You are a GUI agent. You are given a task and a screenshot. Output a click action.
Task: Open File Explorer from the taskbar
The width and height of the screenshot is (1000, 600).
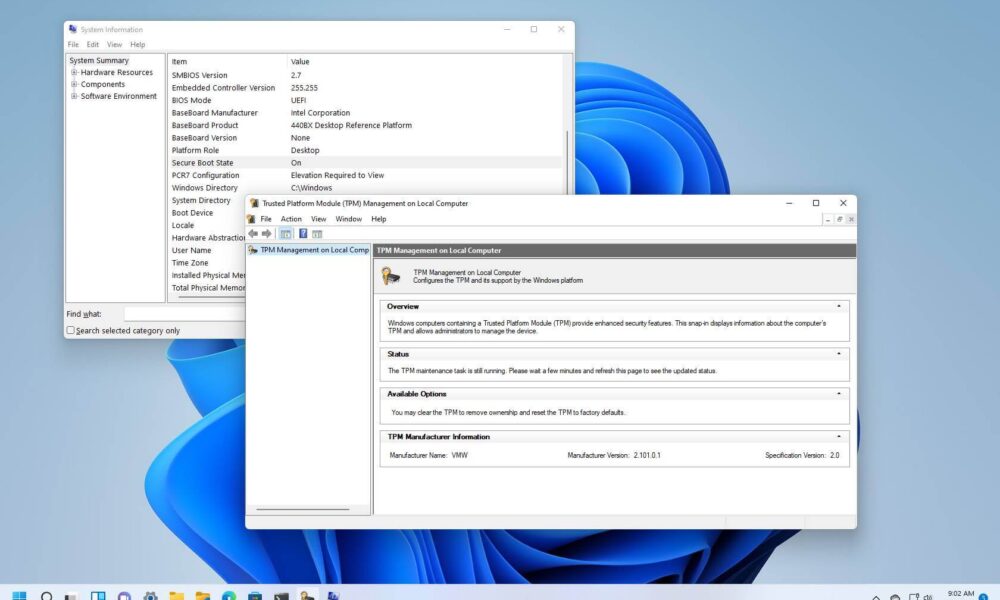[x=178, y=593]
